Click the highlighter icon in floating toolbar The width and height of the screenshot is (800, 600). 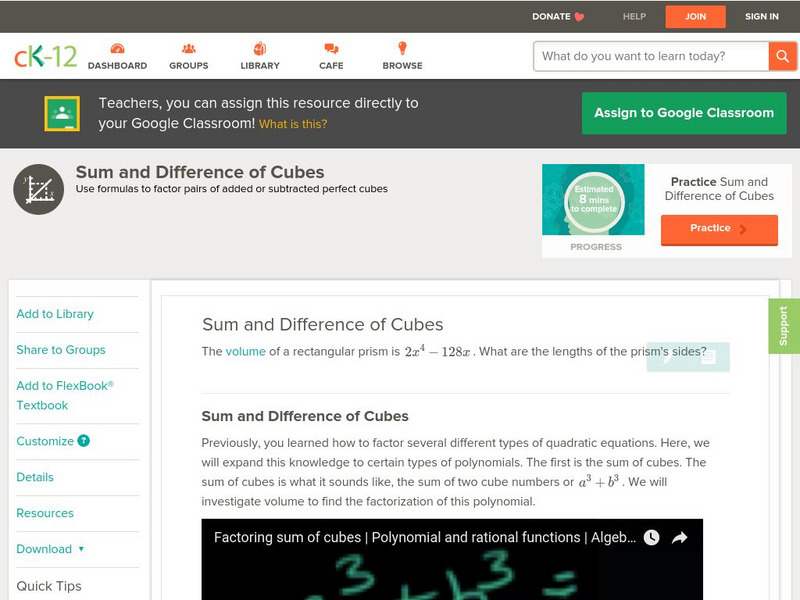[667, 358]
